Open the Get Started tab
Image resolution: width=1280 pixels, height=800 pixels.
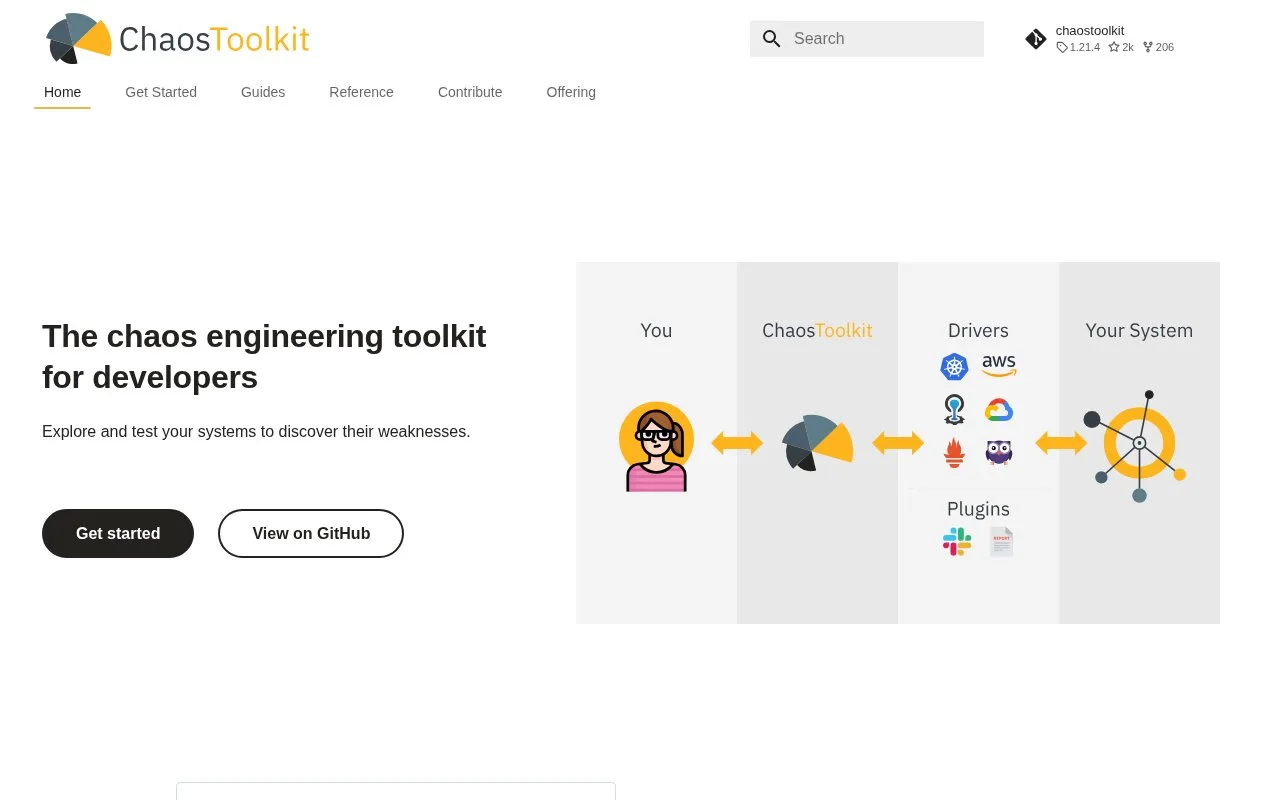[161, 92]
